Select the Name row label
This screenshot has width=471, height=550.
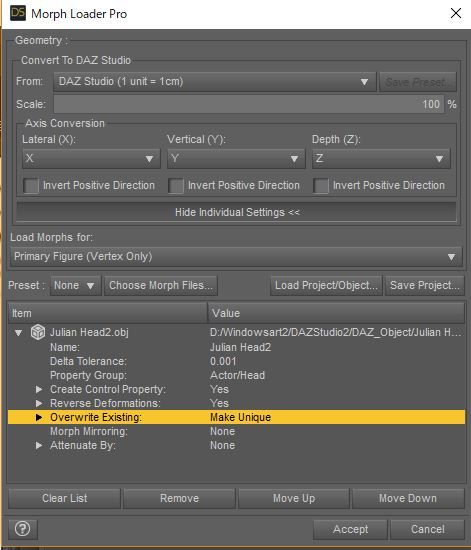65,347
